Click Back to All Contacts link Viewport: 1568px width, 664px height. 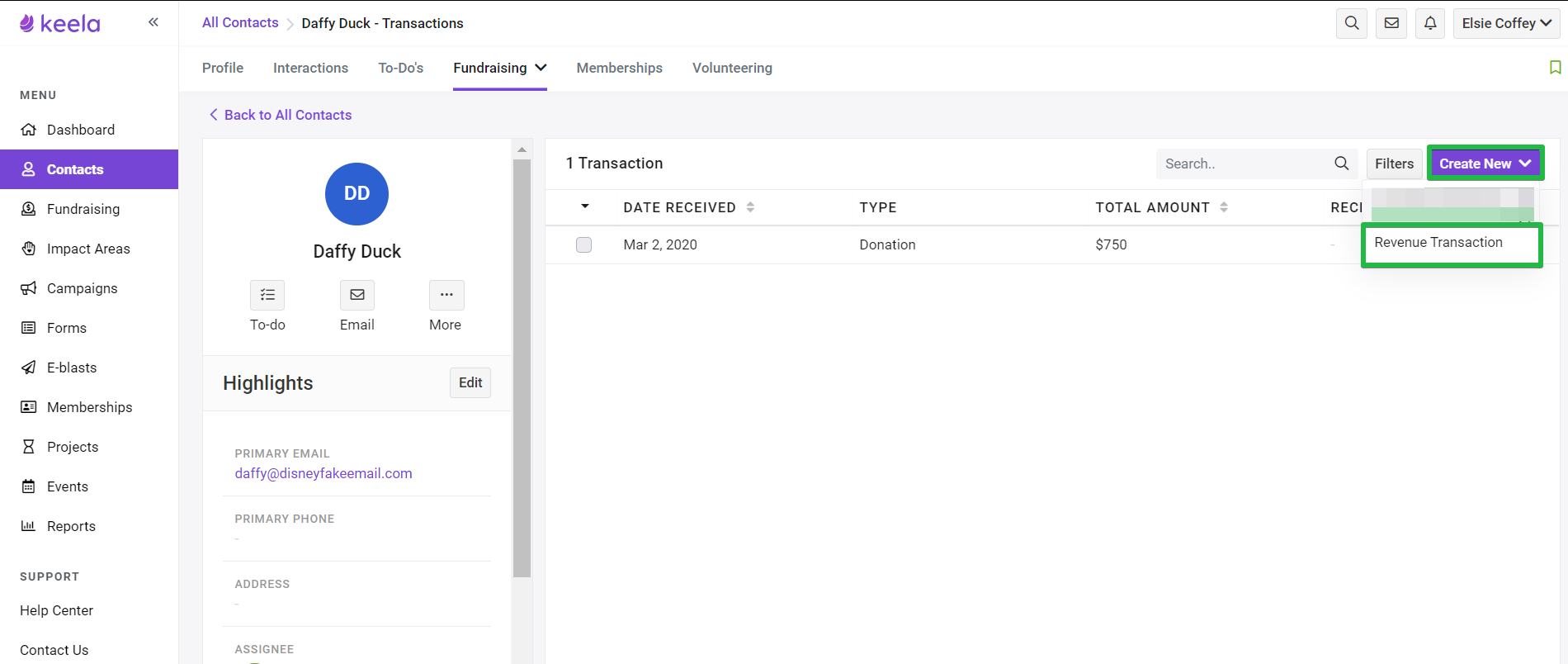281,115
